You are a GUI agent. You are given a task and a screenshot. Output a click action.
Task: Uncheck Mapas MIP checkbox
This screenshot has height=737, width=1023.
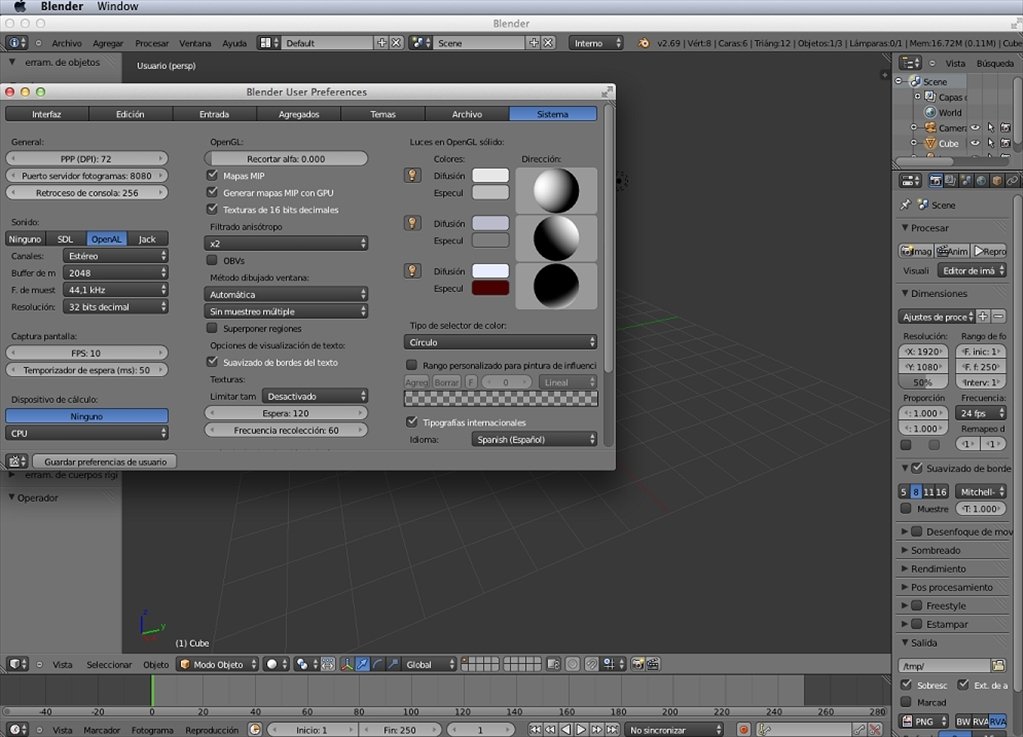pos(212,175)
